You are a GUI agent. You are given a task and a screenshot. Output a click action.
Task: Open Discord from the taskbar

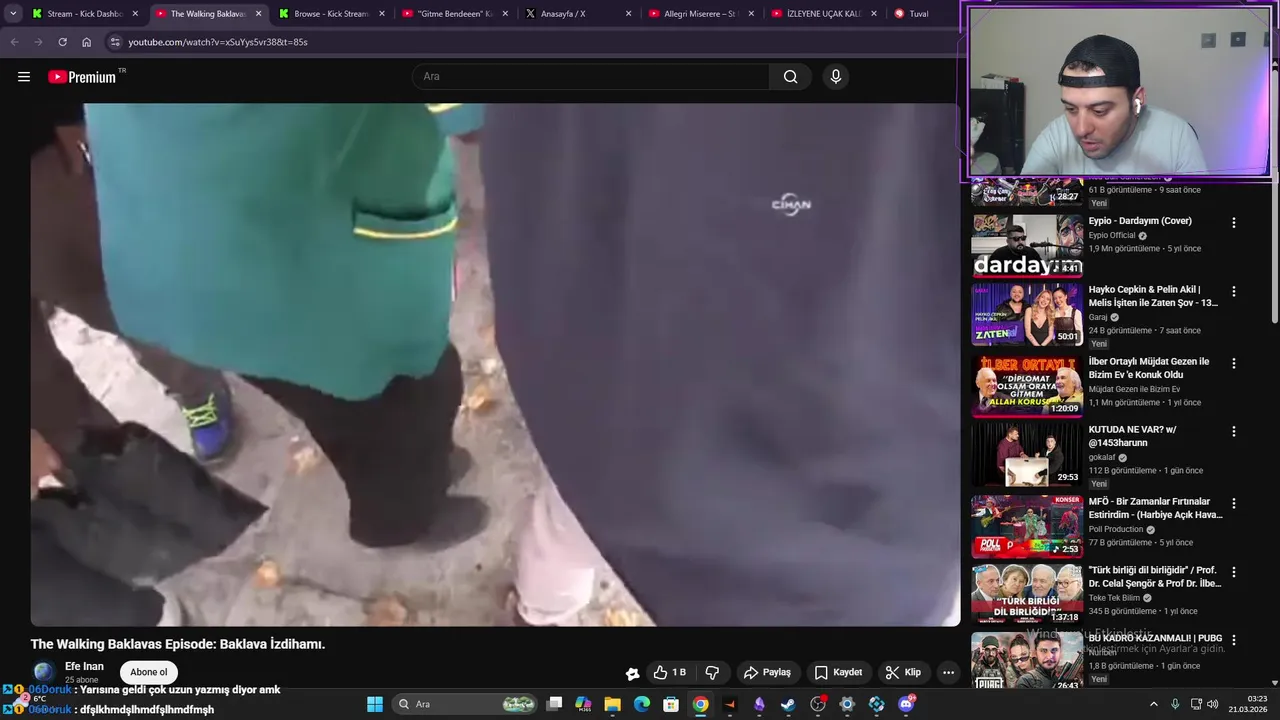point(906,704)
